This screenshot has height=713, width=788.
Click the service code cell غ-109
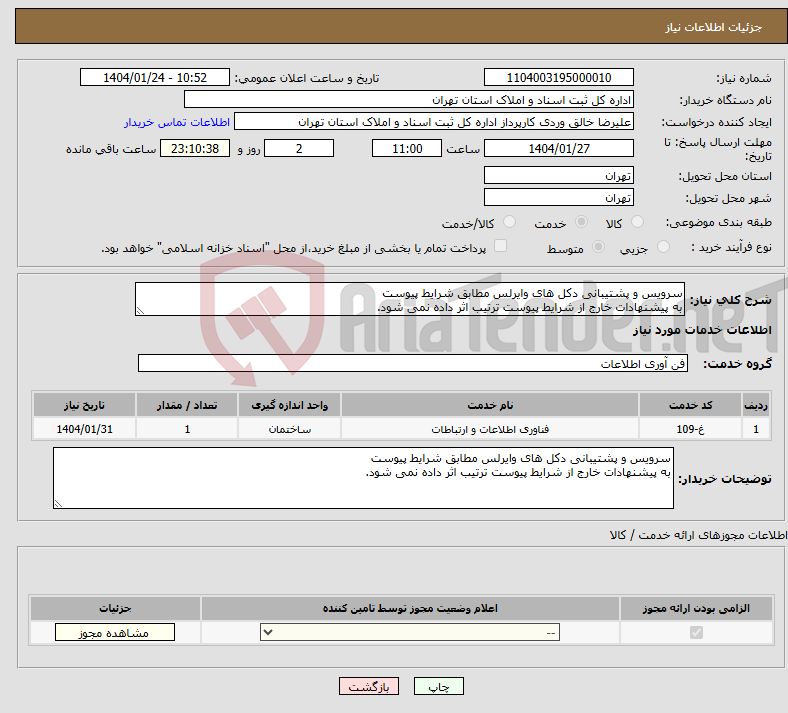[x=691, y=429]
